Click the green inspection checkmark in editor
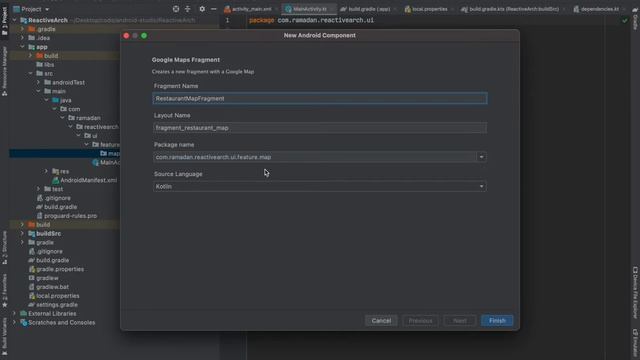The width and height of the screenshot is (640, 360). click(x=624, y=20)
